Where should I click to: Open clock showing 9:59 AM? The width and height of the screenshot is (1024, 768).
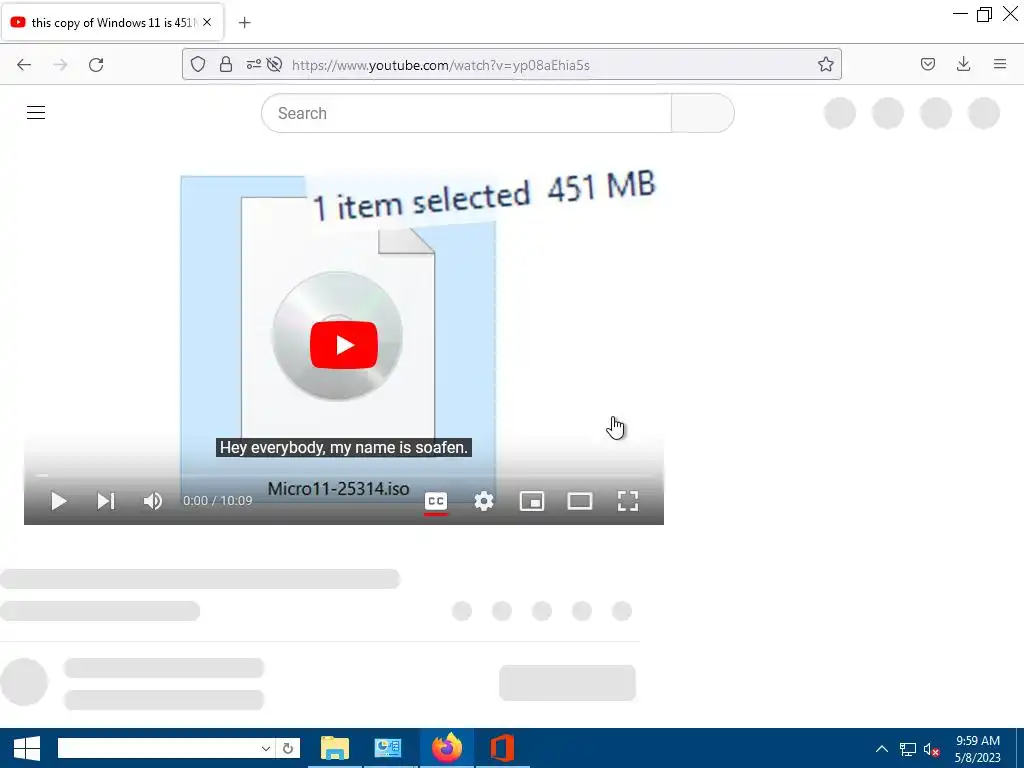coord(978,749)
